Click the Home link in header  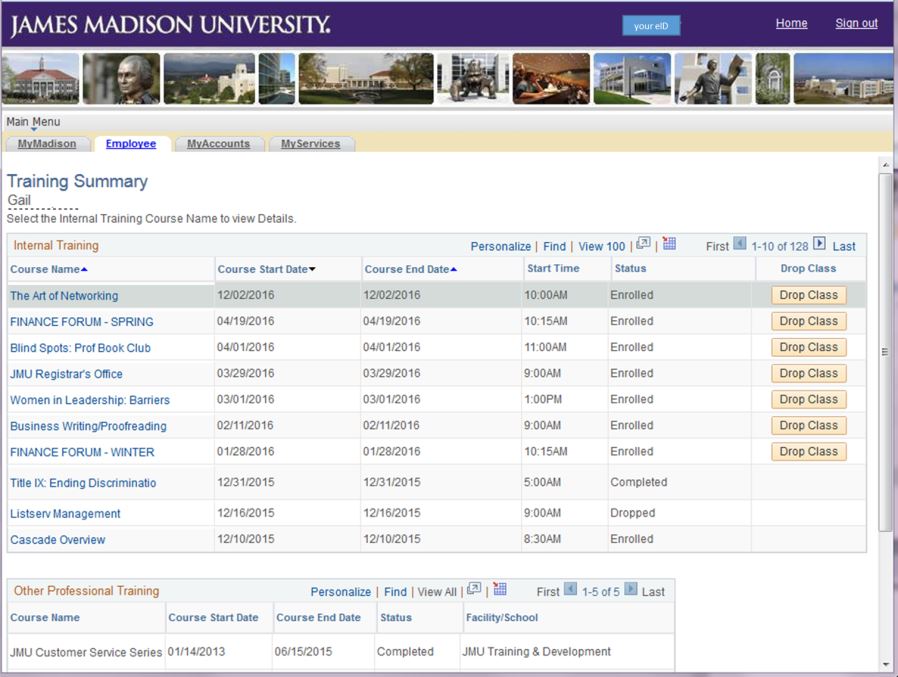[791, 23]
